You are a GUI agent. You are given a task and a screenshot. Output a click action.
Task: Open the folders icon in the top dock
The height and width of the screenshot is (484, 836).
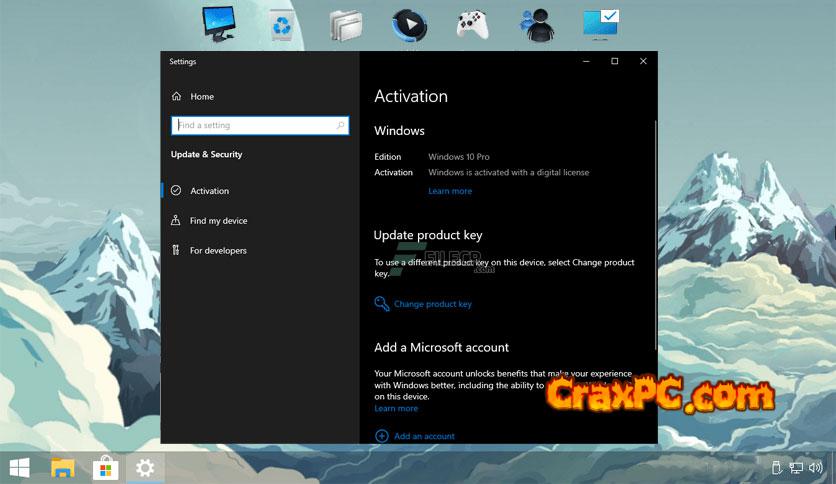345,24
